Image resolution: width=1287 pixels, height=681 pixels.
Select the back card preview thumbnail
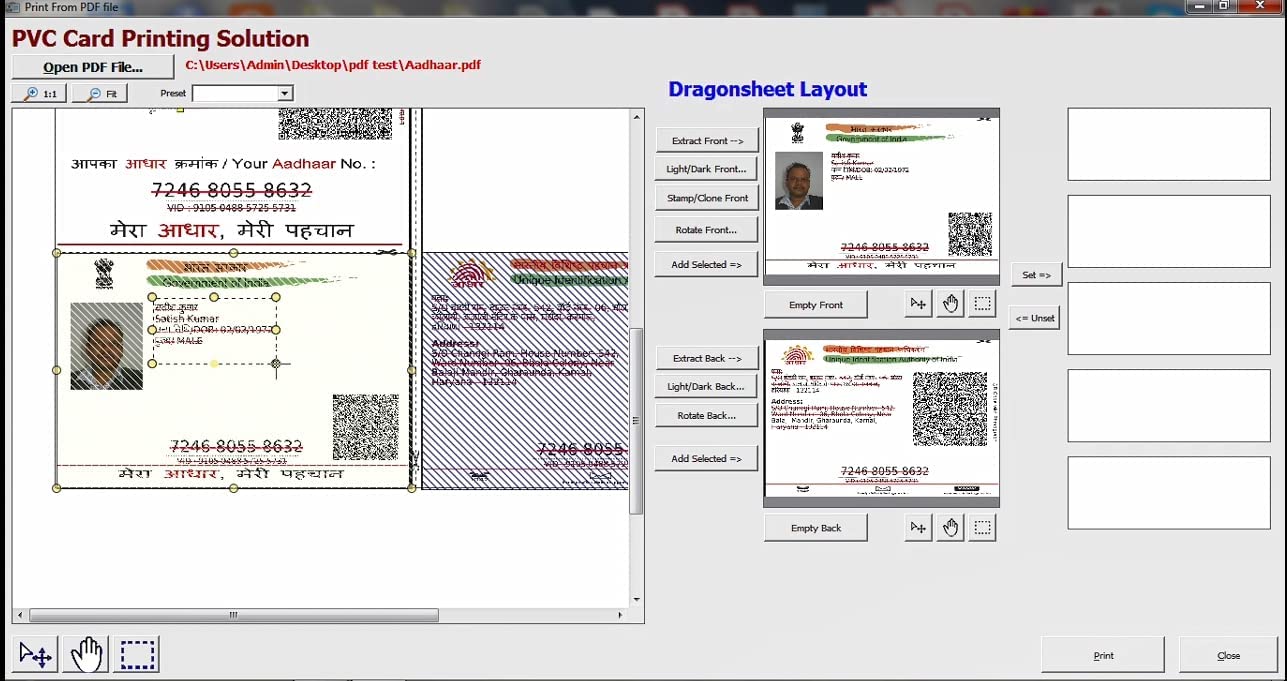tap(881, 419)
